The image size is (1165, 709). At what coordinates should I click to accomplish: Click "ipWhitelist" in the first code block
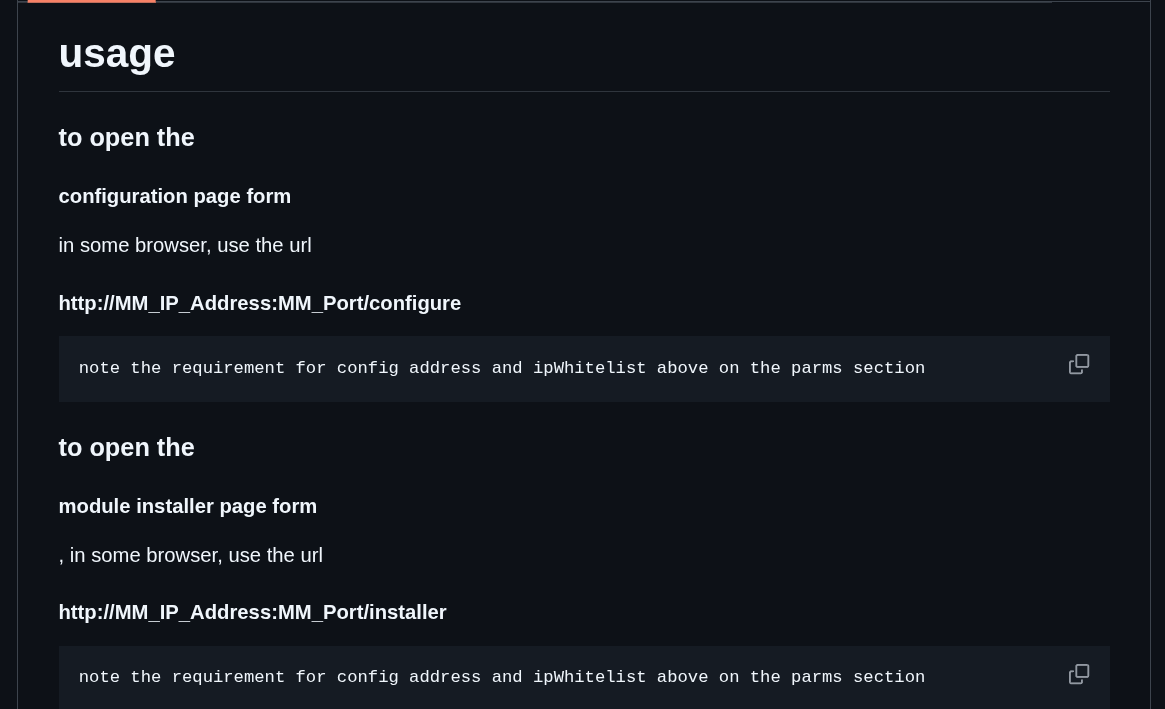(589, 369)
